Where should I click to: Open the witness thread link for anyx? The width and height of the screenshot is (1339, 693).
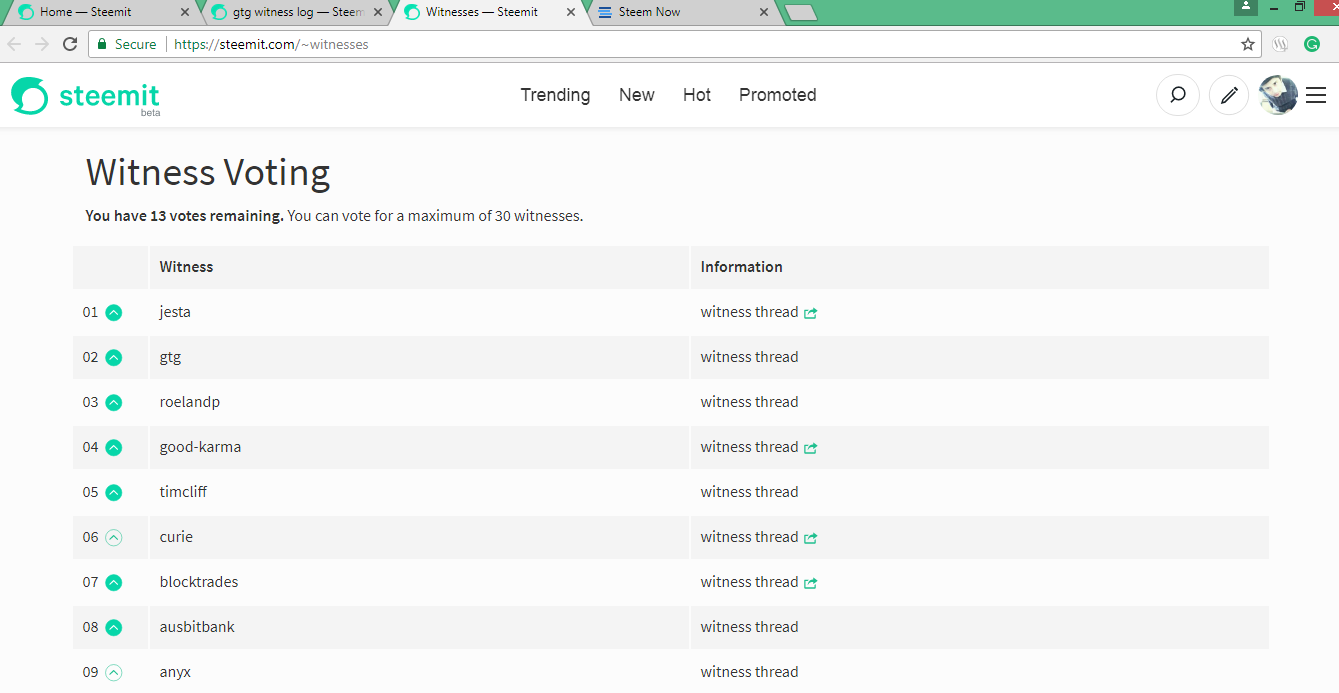point(749,672)
